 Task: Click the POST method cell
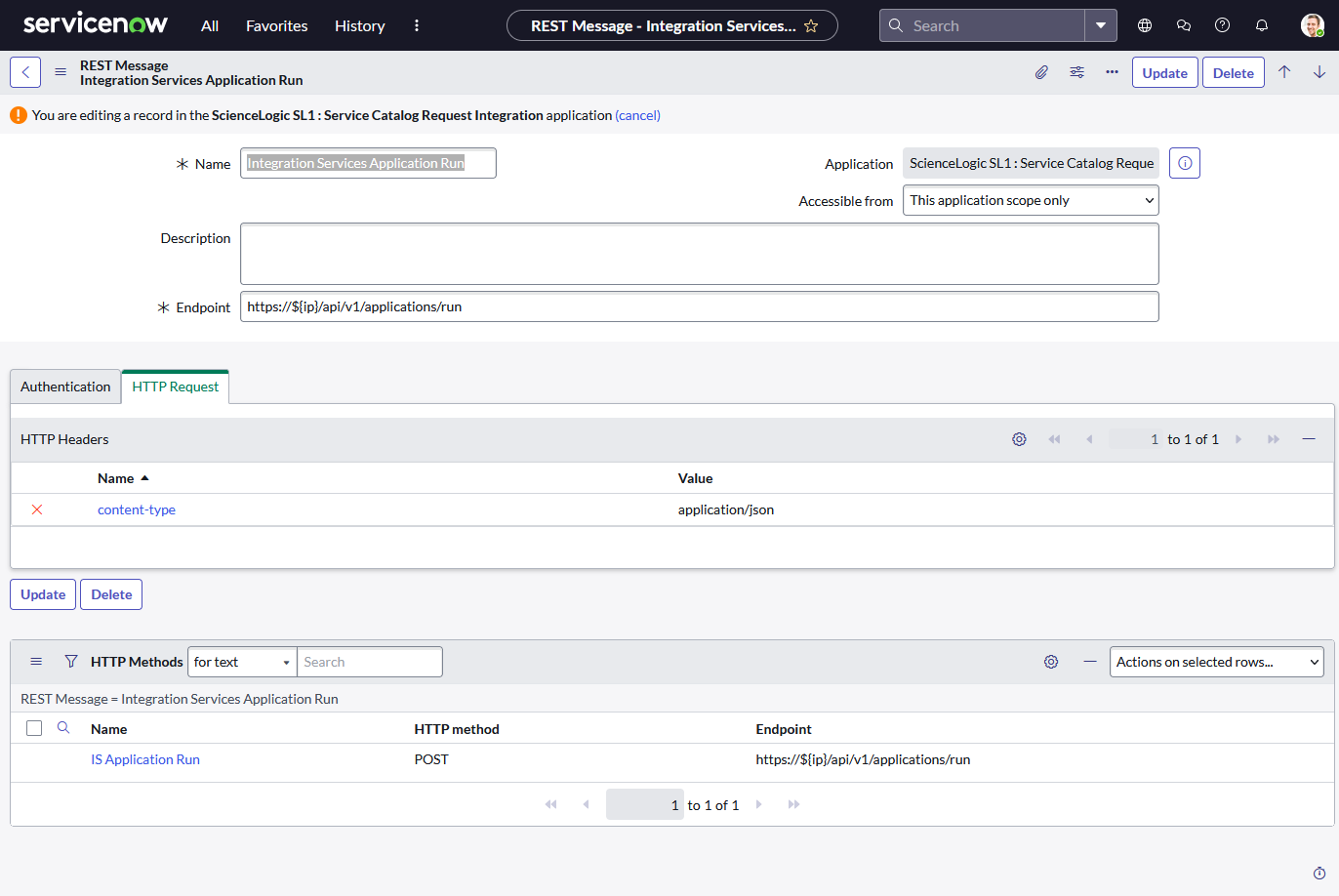coord(431,759)
